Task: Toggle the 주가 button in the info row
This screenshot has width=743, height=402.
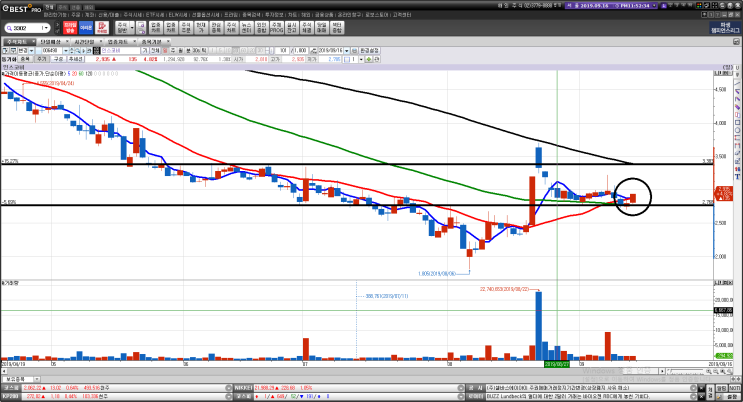Action: pyautogui.click(x=42, y=59)
